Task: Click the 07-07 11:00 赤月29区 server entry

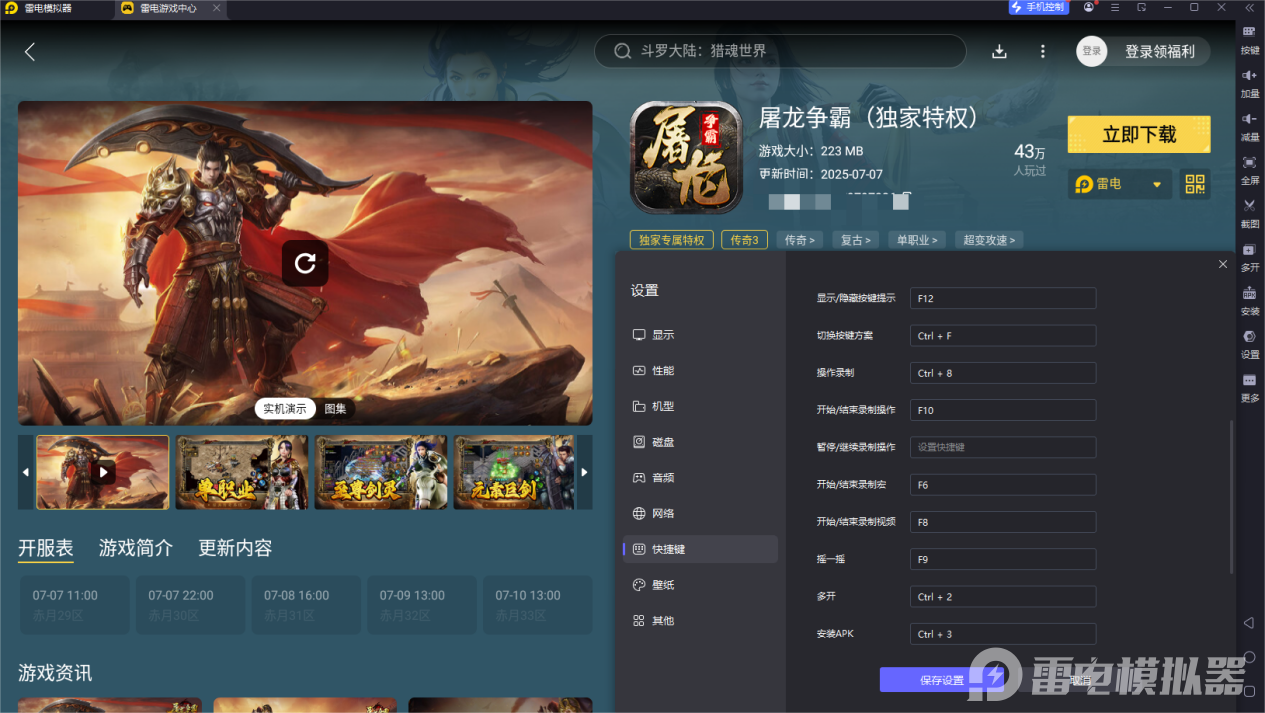Action: tap(74, 605)
